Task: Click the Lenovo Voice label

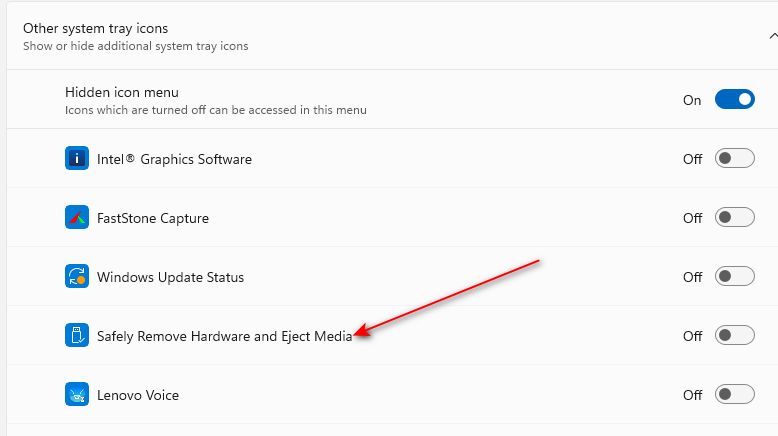Action: tap(138, 395)
